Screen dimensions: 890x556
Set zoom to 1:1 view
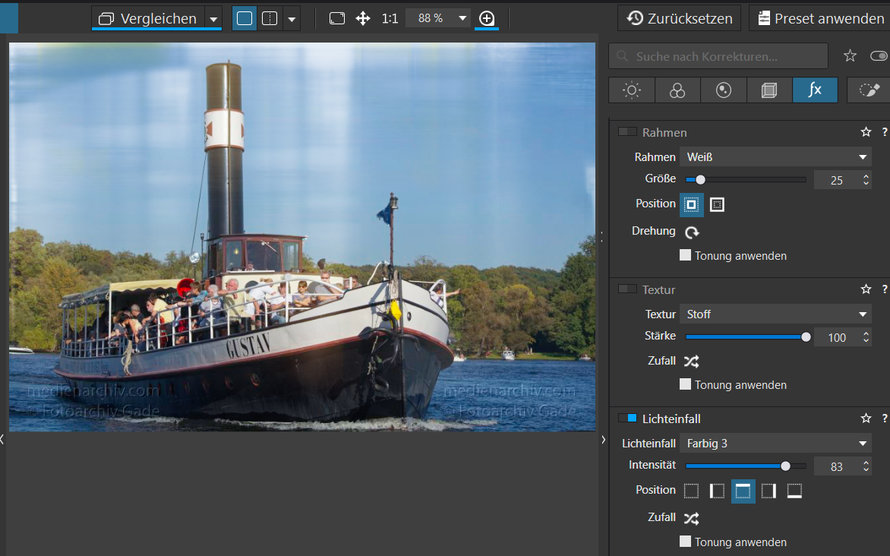pyautogui.click(x=389, y=19)
